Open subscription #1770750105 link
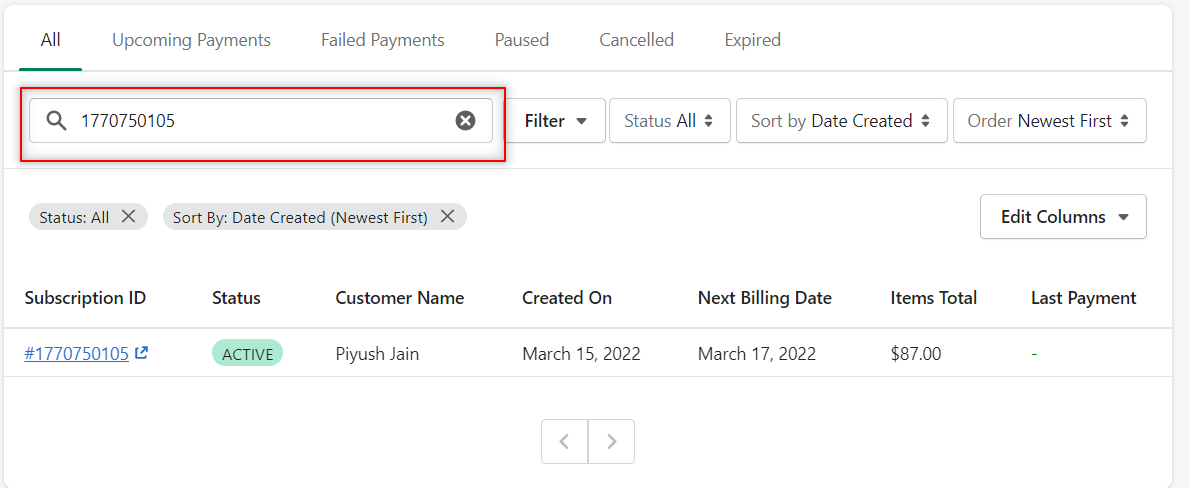 [77, 354]
